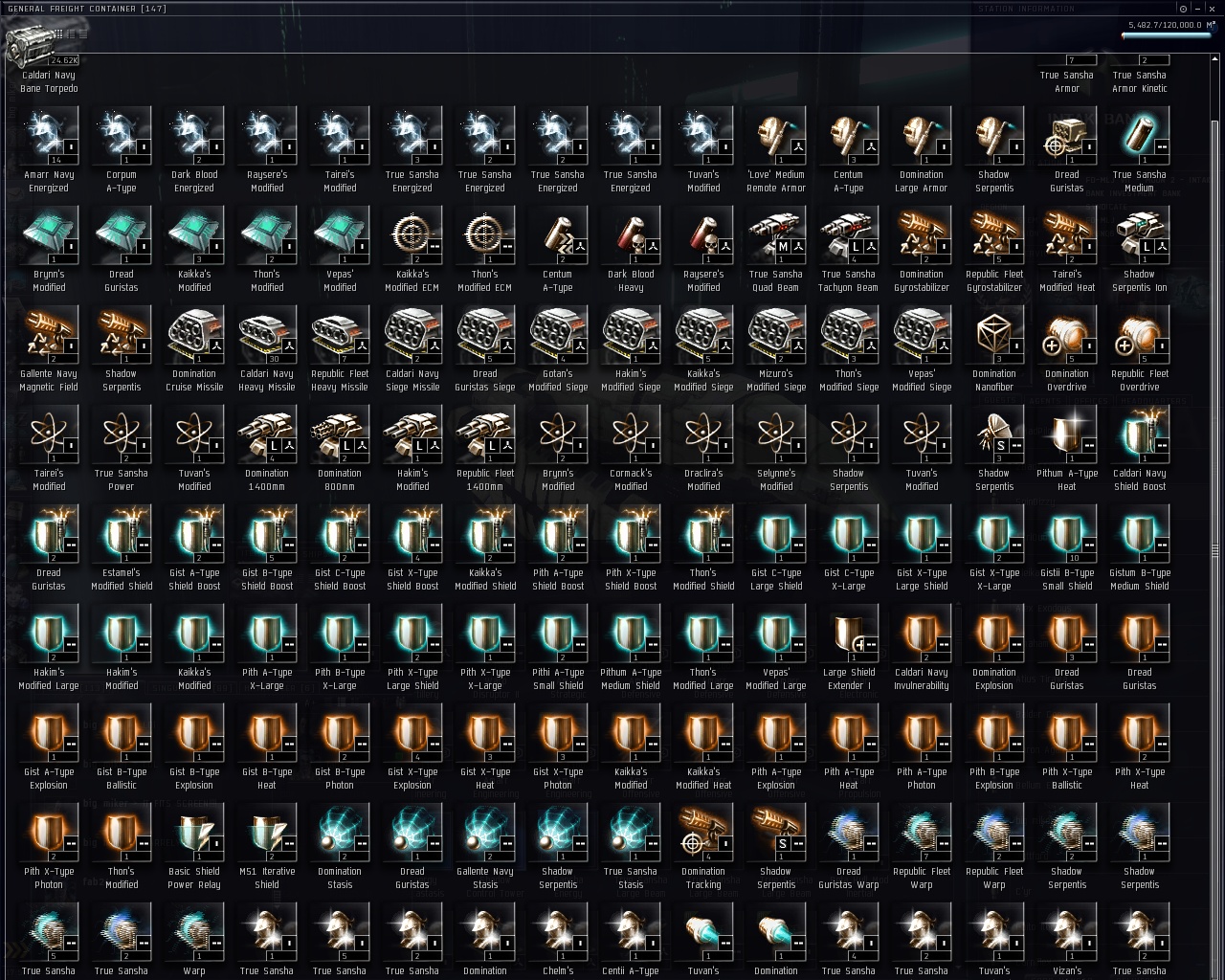The image size is (1225, 980).
Task: Select the Basic Shield Power Relay
Action: [x=194, y=847]
